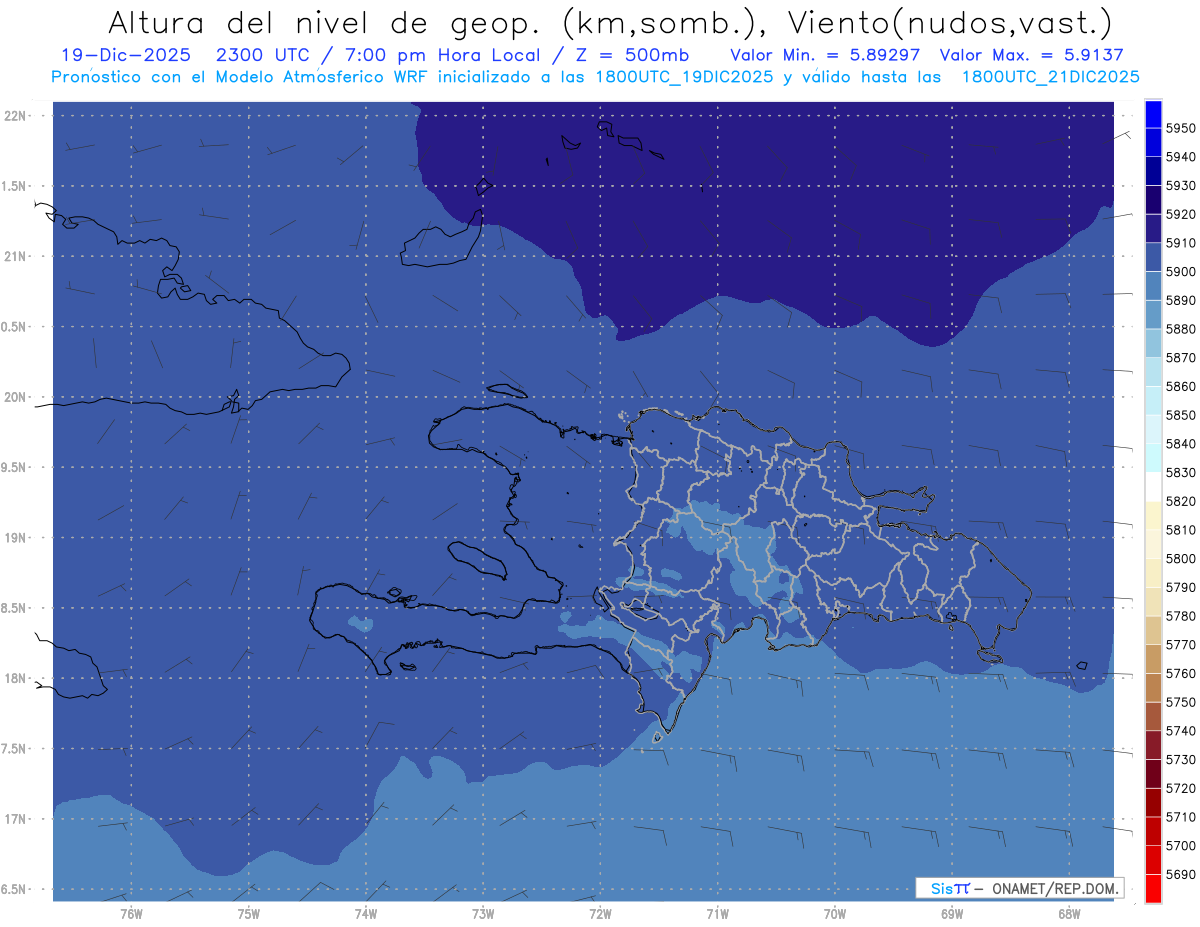Click the '8.5N' latitude label
The height and width of the screenshot is (927, 1200).
15,608
